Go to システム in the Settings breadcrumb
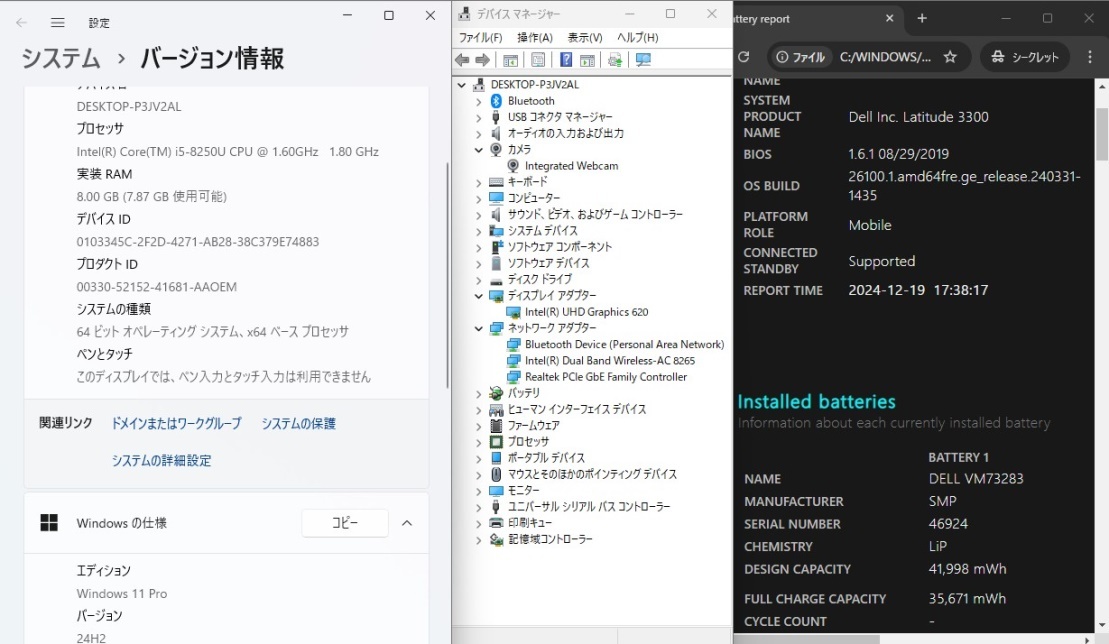The image size is (1109, 644). tap(61, 58)
